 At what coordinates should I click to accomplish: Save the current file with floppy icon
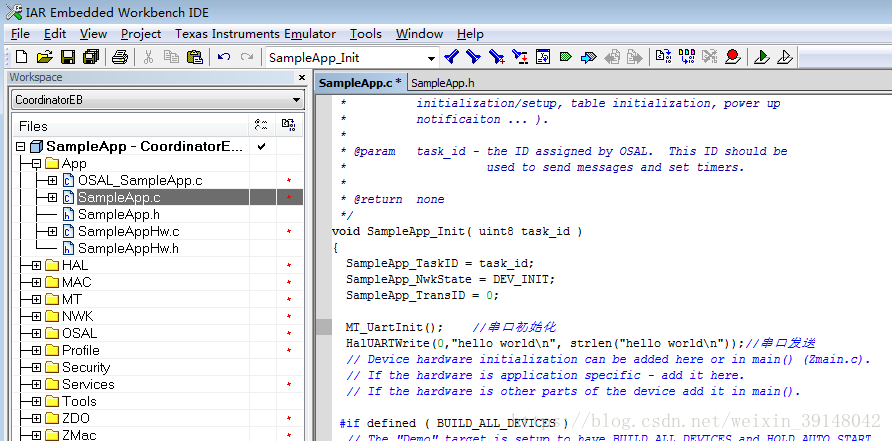68,57
